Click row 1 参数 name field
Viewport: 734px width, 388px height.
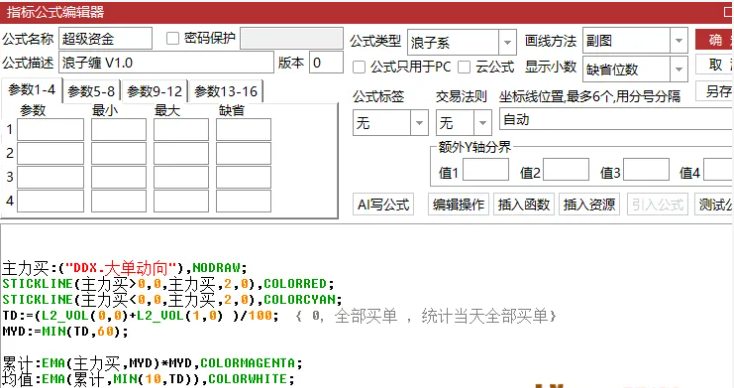coord(51,130)
